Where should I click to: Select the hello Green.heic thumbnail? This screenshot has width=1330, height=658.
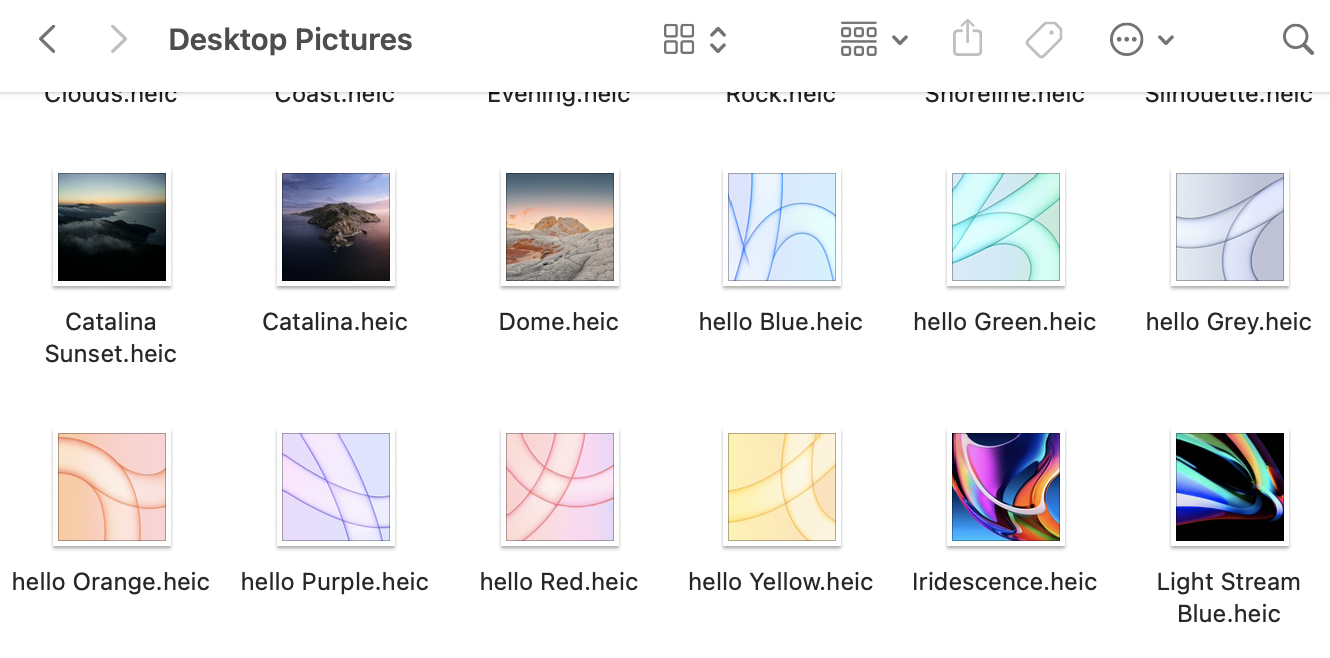(x=1005, y=227)
